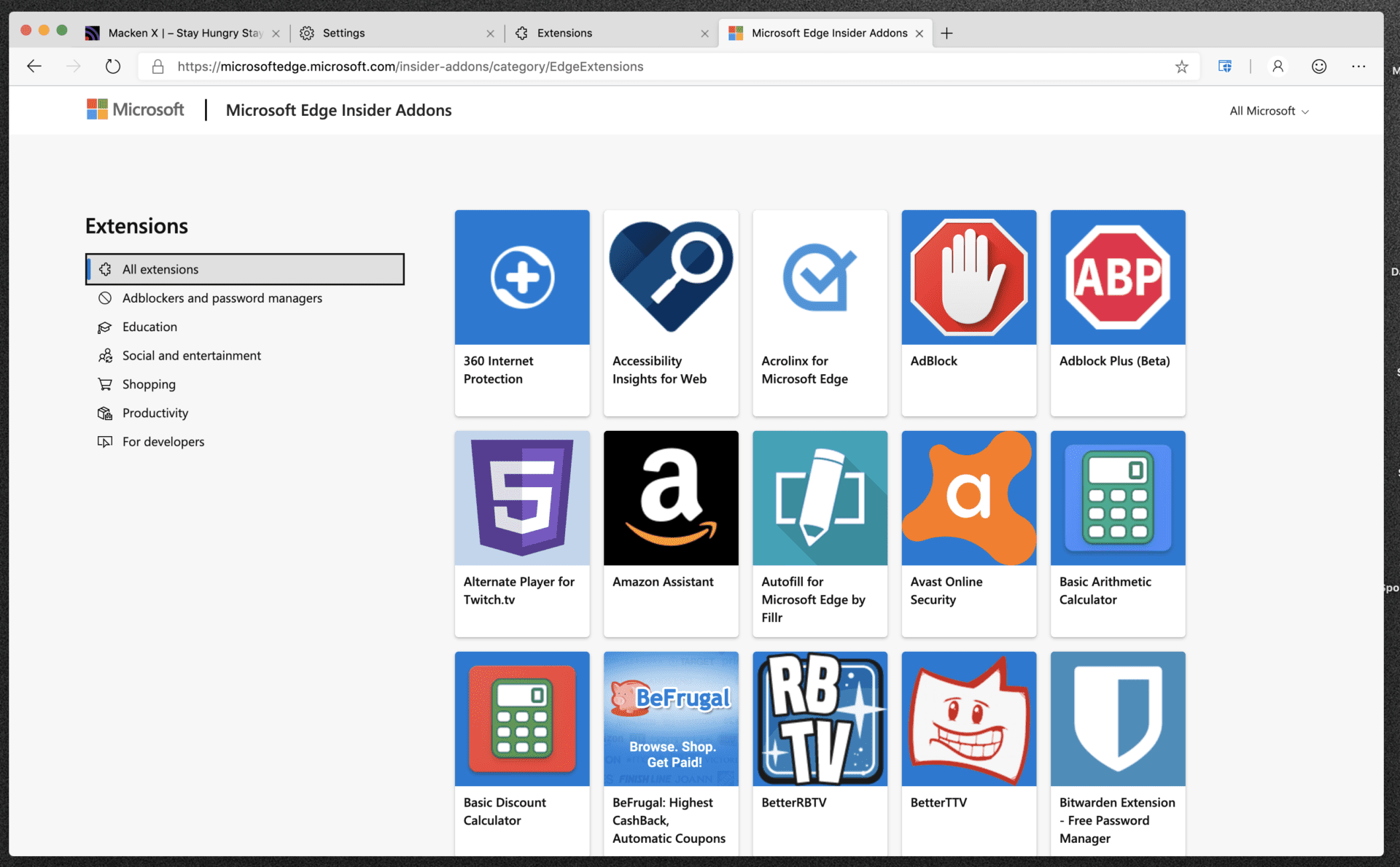Click the smiley feedback icon
The width and height of the screenshot is (1400, 867).
[1318, 66]
